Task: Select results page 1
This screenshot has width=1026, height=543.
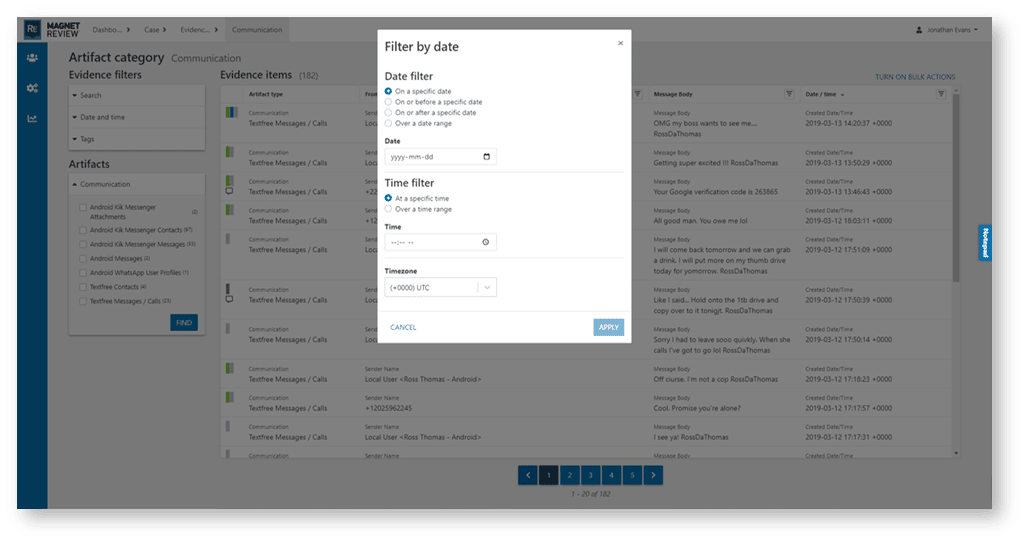Action: coord(549,475)
